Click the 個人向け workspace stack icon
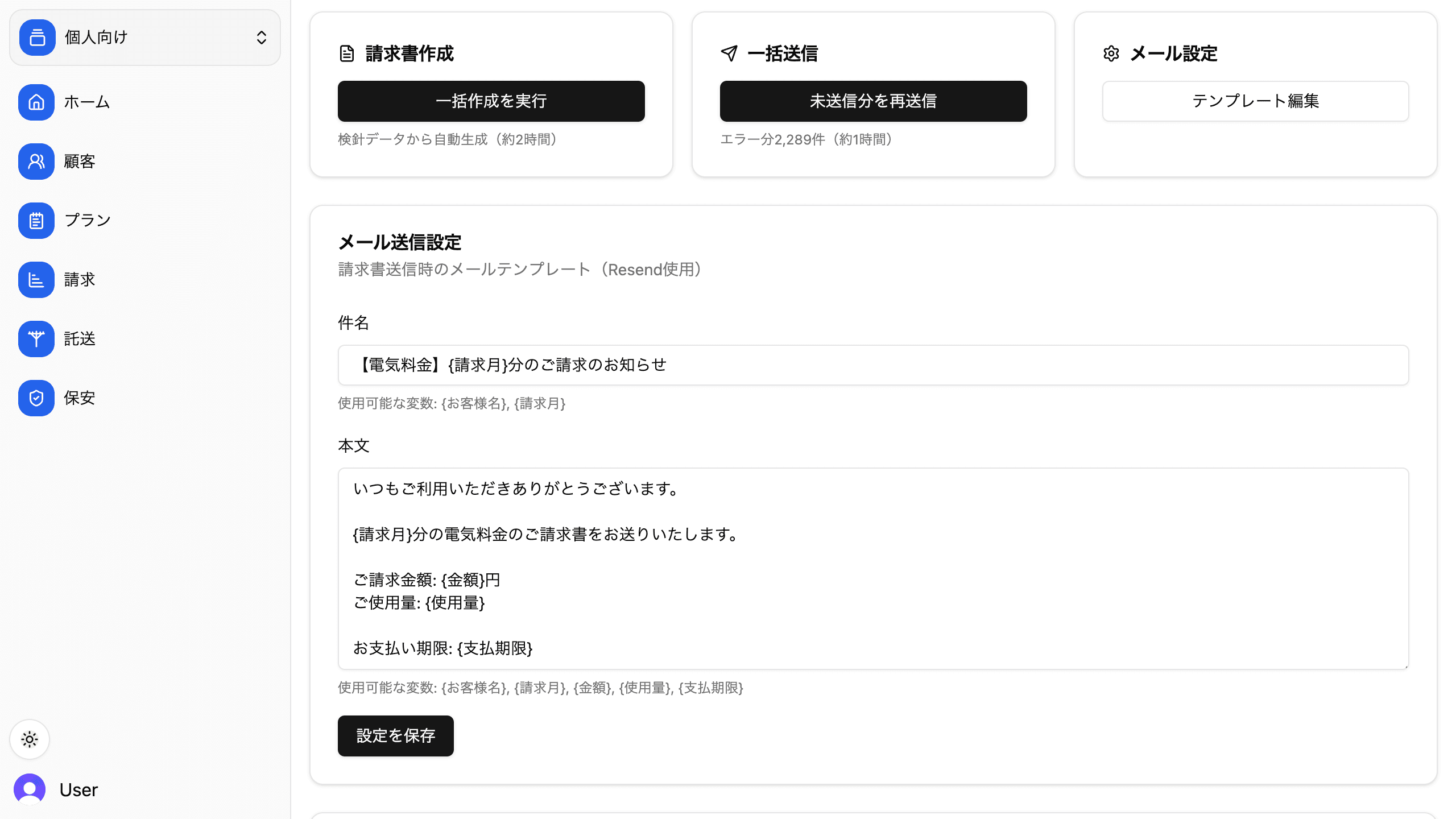Screen dimensions: 1456x819 tap(38, 38)
